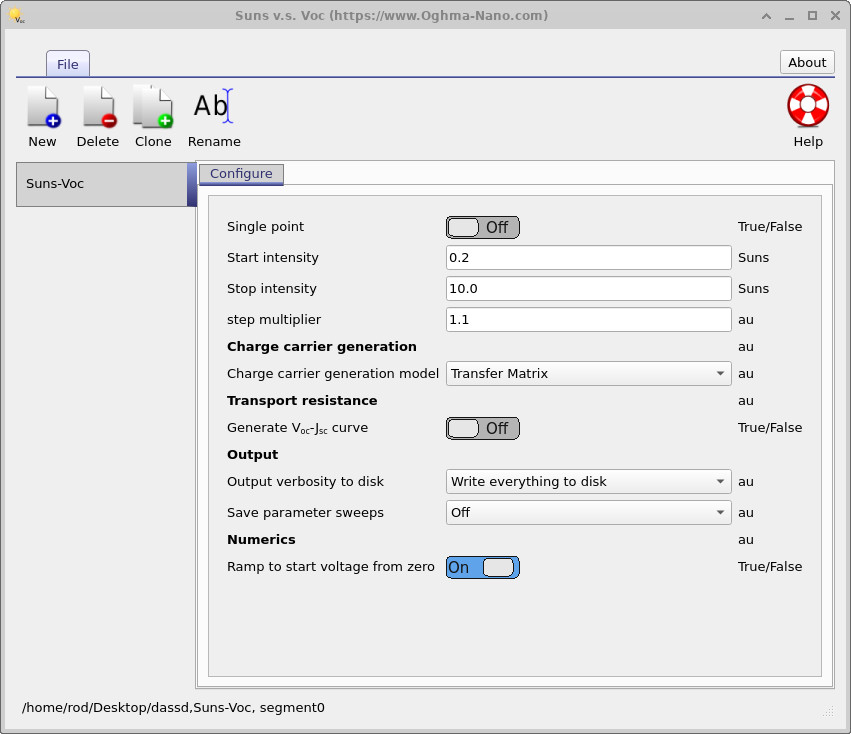Screen dimensions: 851x734
Task: Click the Start intensity input field
Action: (588, 257)
